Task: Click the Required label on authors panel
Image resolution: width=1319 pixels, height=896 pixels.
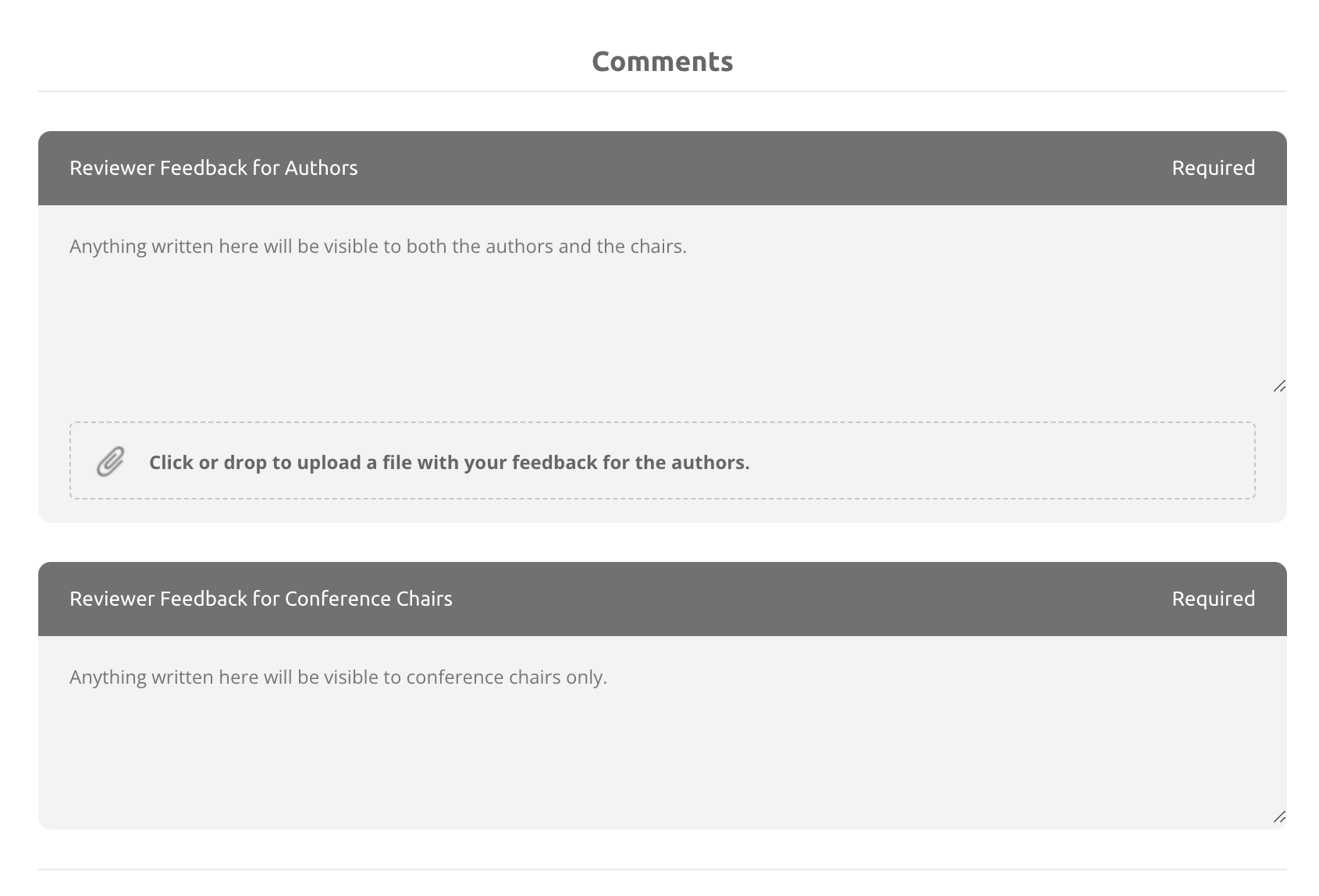Action: (x=1213, y=168)
